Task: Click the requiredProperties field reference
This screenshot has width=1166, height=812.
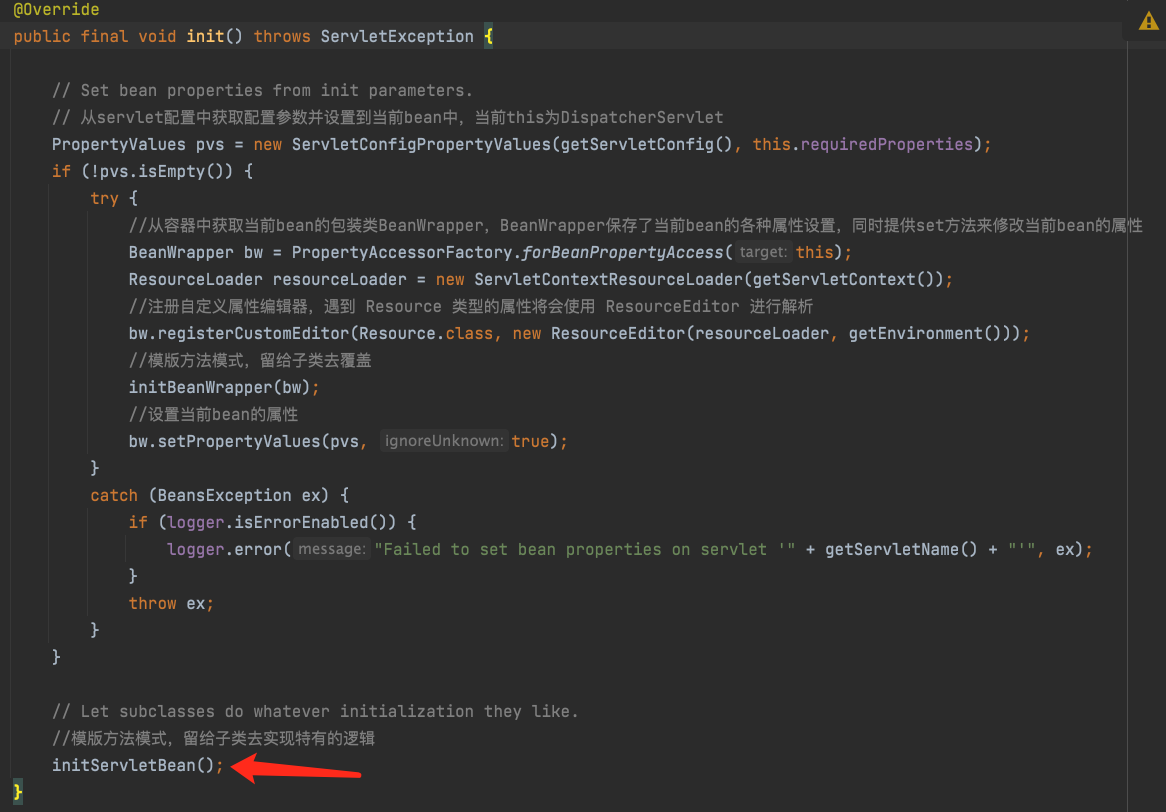Action: (x=886, y=144)
